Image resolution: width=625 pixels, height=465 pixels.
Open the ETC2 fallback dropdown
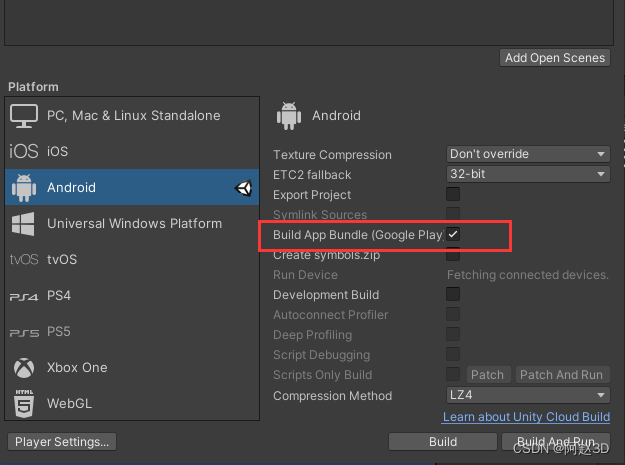click(x=528, y=174)
